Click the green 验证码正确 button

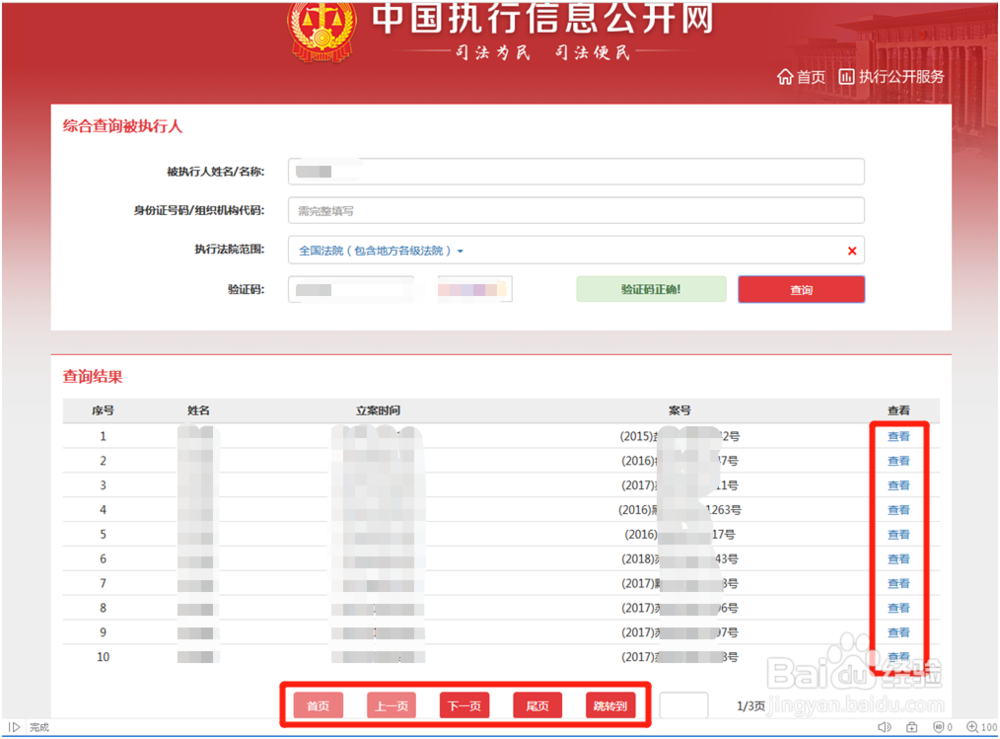point(651,289)
